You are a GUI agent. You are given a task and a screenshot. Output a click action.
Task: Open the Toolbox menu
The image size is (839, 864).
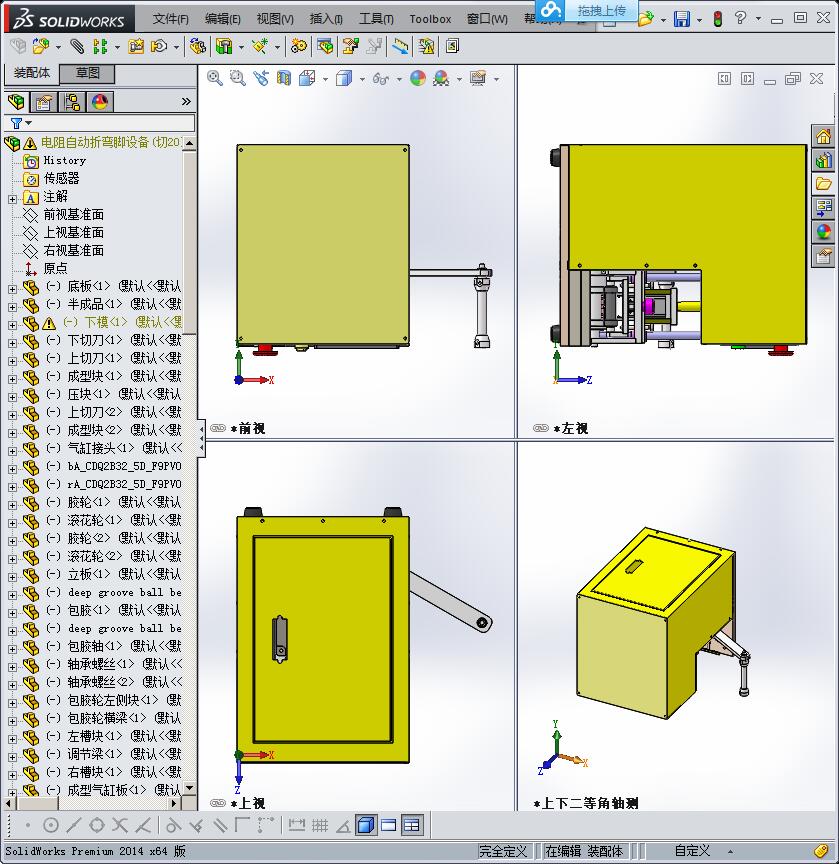(x=430, y=19)
